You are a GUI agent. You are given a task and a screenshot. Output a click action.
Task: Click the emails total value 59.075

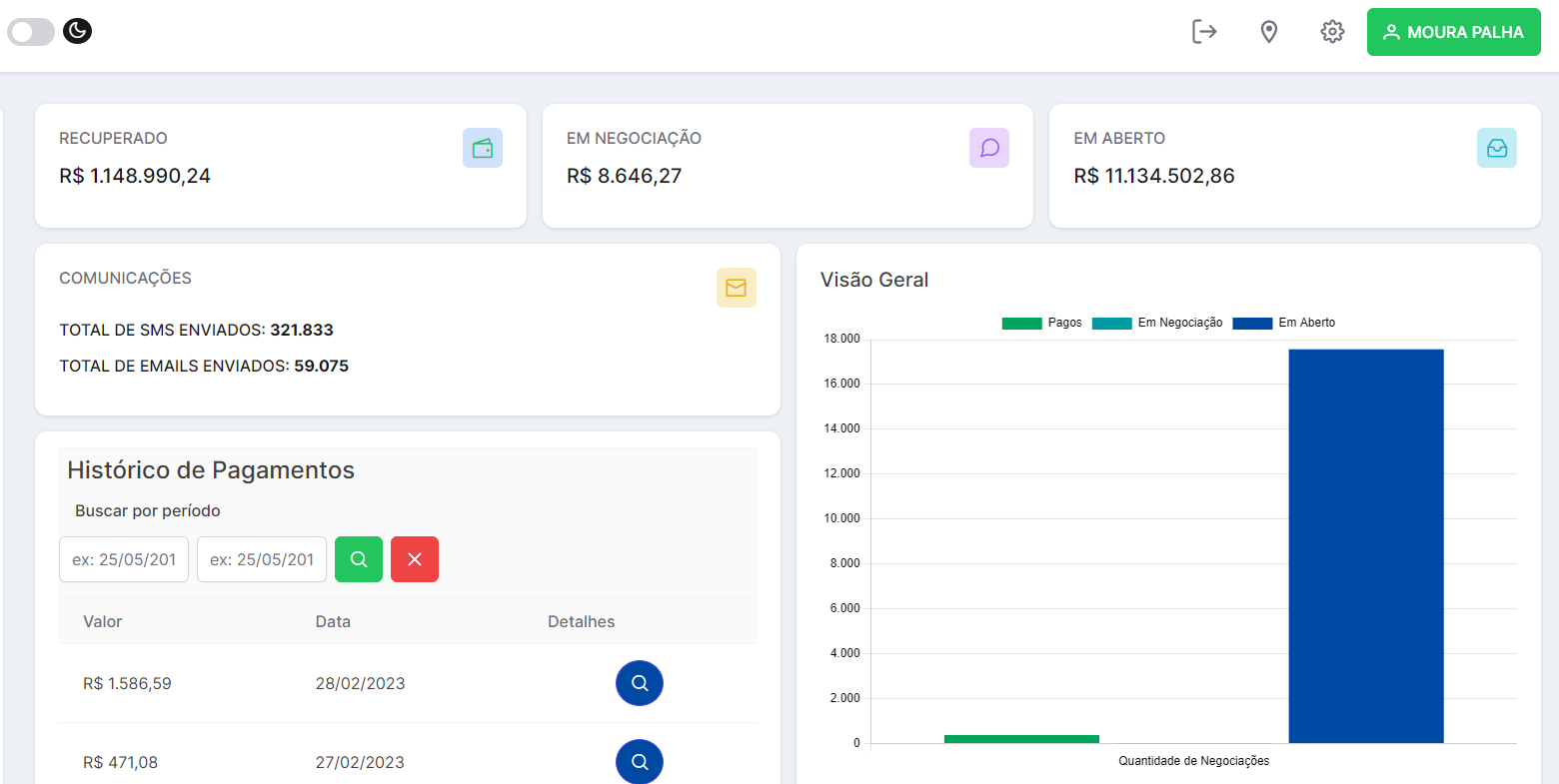(x=321, y=366)
